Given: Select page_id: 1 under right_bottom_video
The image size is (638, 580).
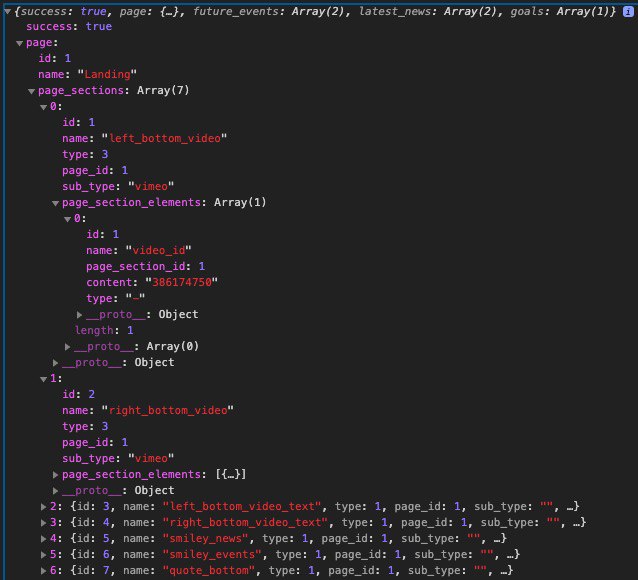Looking at the screenshot, I should click(95, 442).
